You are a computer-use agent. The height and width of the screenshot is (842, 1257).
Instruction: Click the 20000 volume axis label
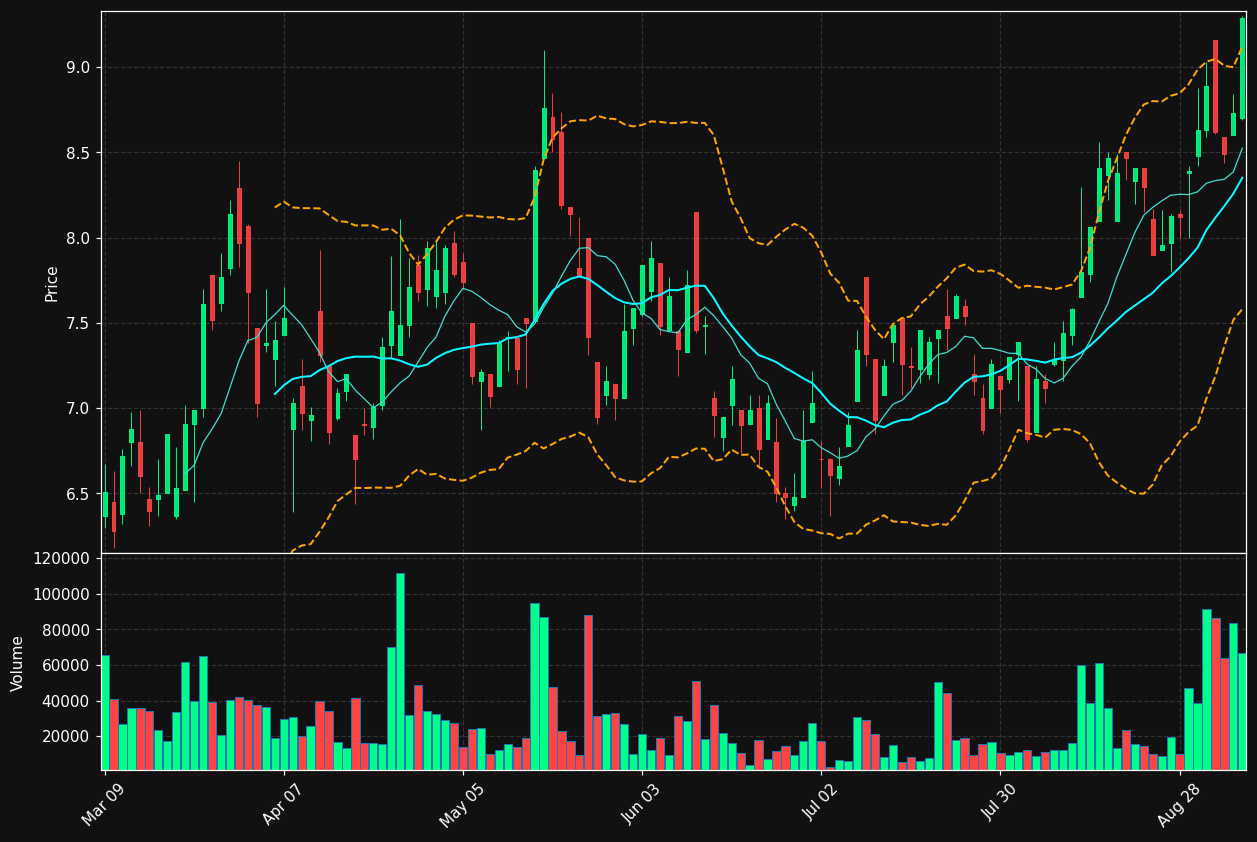click(65, 737)
